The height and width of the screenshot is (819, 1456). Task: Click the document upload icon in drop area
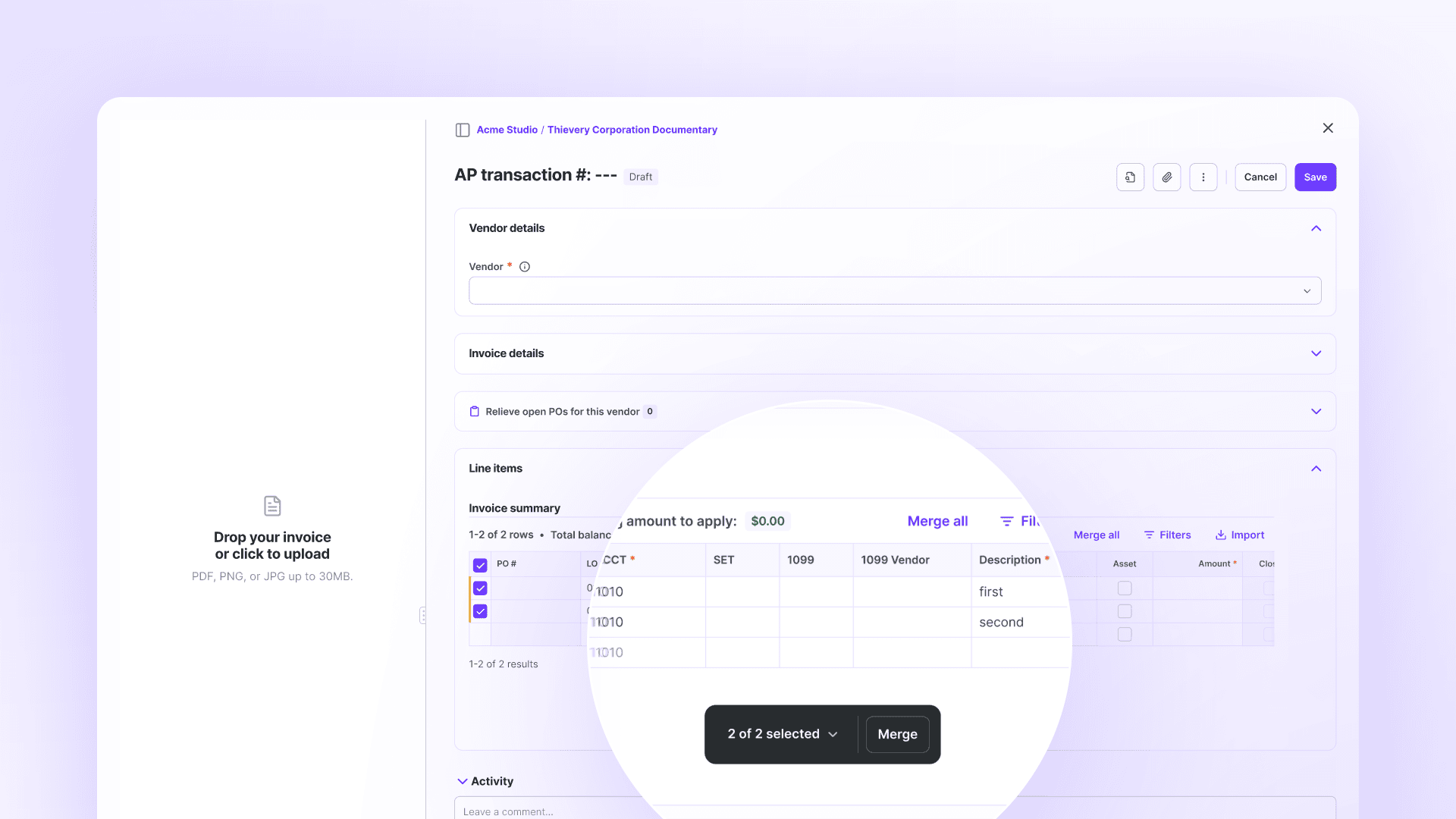pyautogui.click(x=272, y=506)
